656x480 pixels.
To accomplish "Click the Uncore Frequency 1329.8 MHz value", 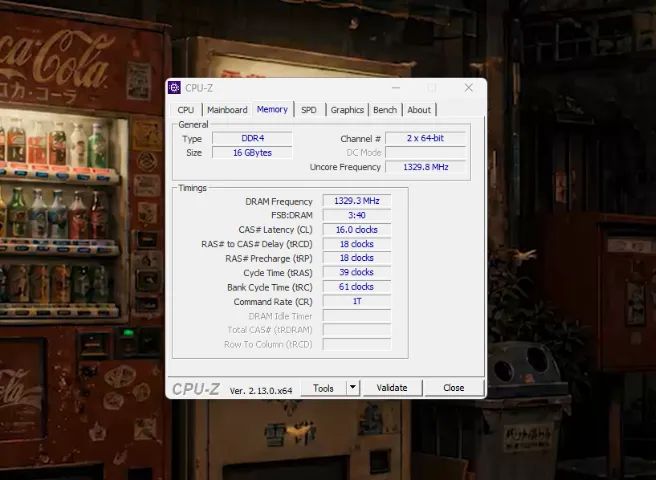I will pyautogui.click(x=425, y=167).
